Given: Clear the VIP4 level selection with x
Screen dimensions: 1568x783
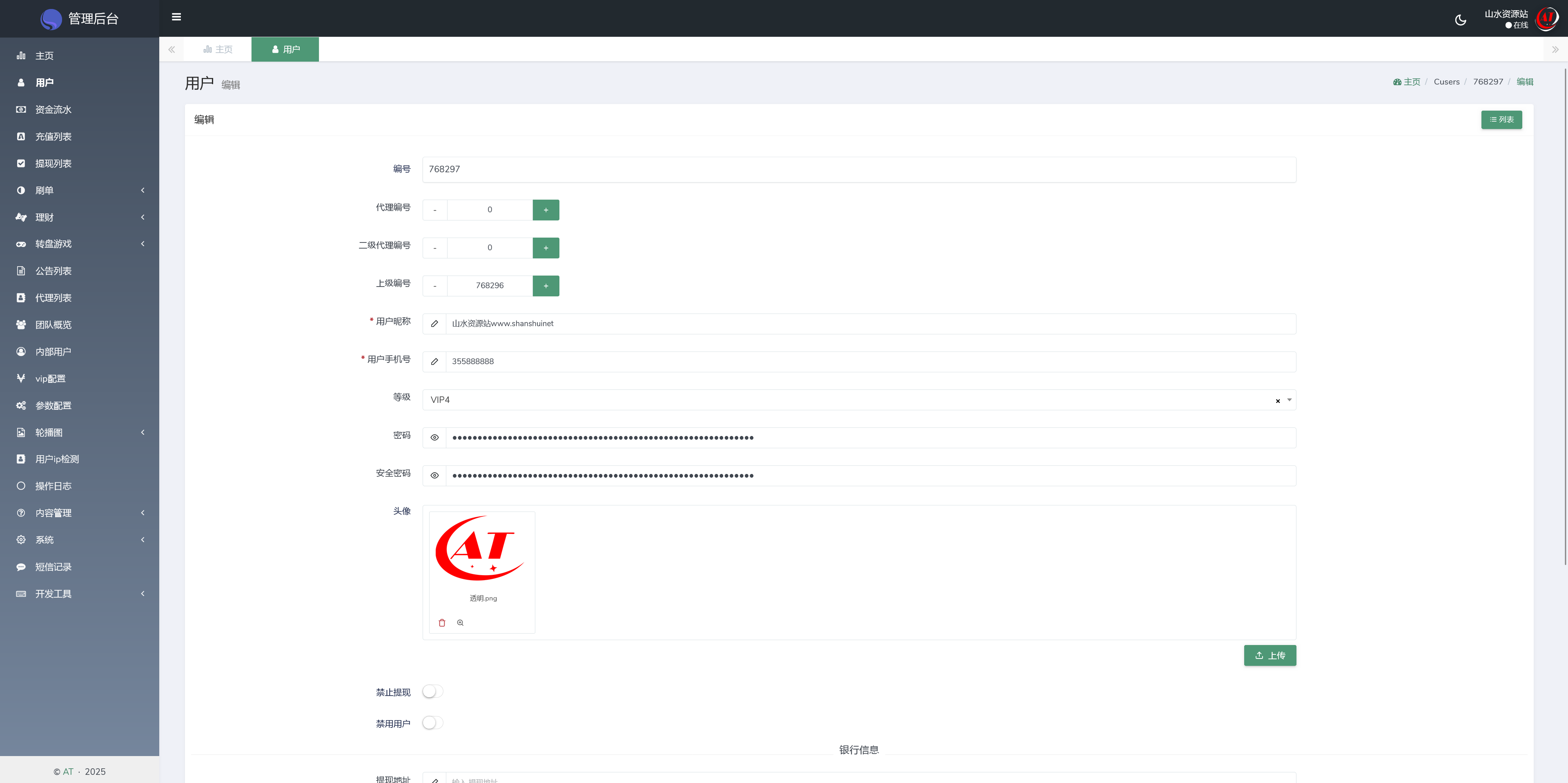Looking at the screenshot, I should [1278, 400].
